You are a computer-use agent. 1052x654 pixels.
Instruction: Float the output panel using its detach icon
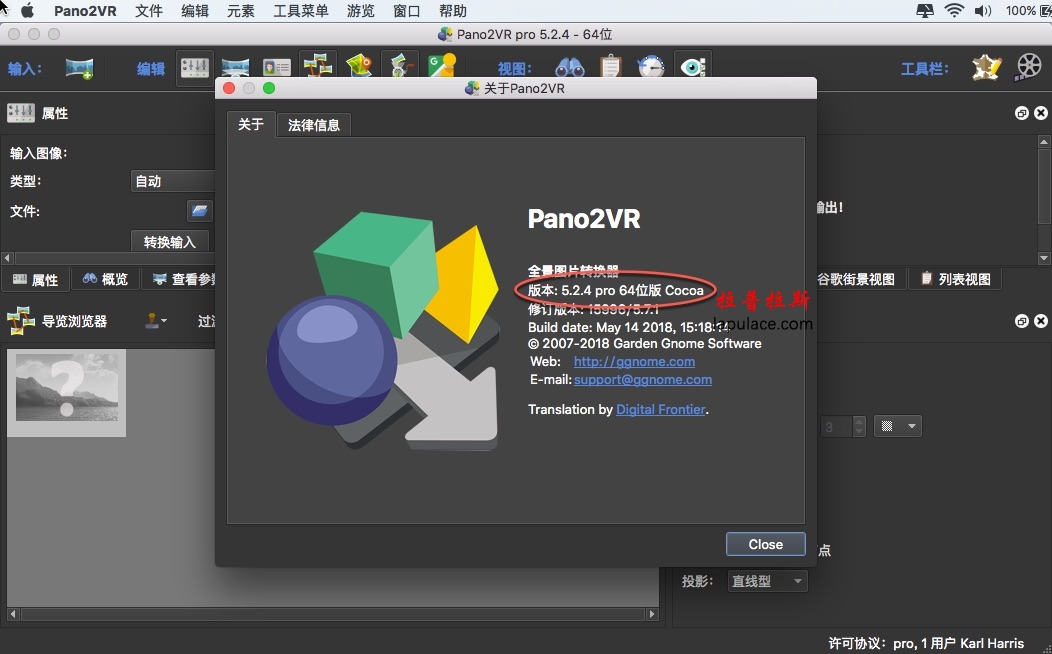tap(1021, 113)
